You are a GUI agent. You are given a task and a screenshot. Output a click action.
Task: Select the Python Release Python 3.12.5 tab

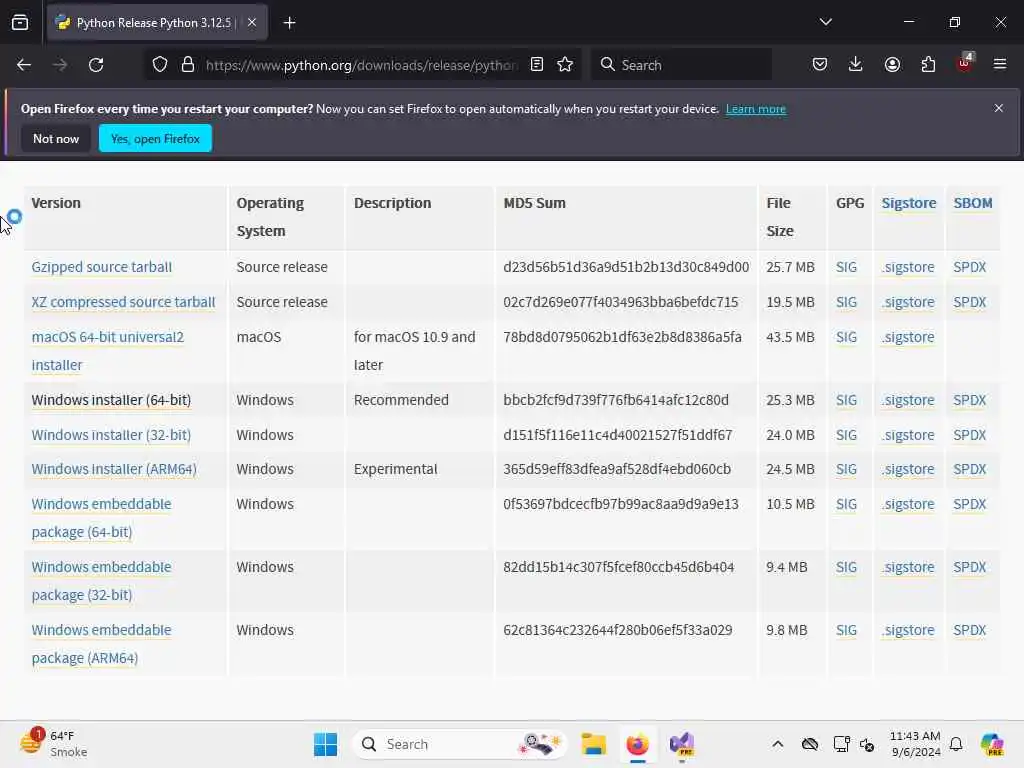(x=157, y=23)
